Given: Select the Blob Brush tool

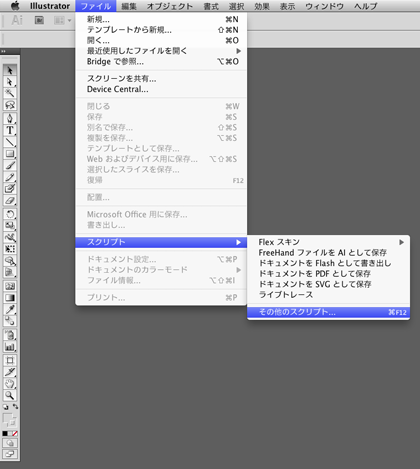Looking at the screenshot, I should 10,189.
